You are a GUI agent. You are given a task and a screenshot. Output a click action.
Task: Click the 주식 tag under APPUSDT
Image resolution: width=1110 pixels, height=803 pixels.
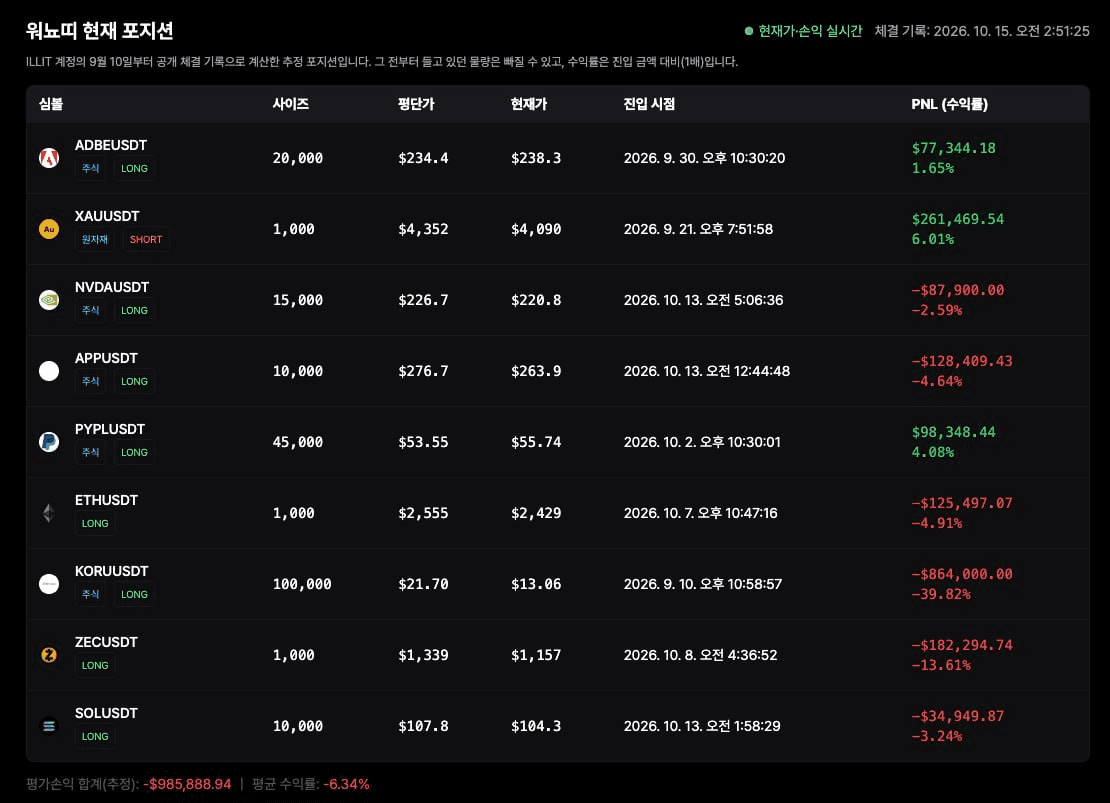(91, 381)
